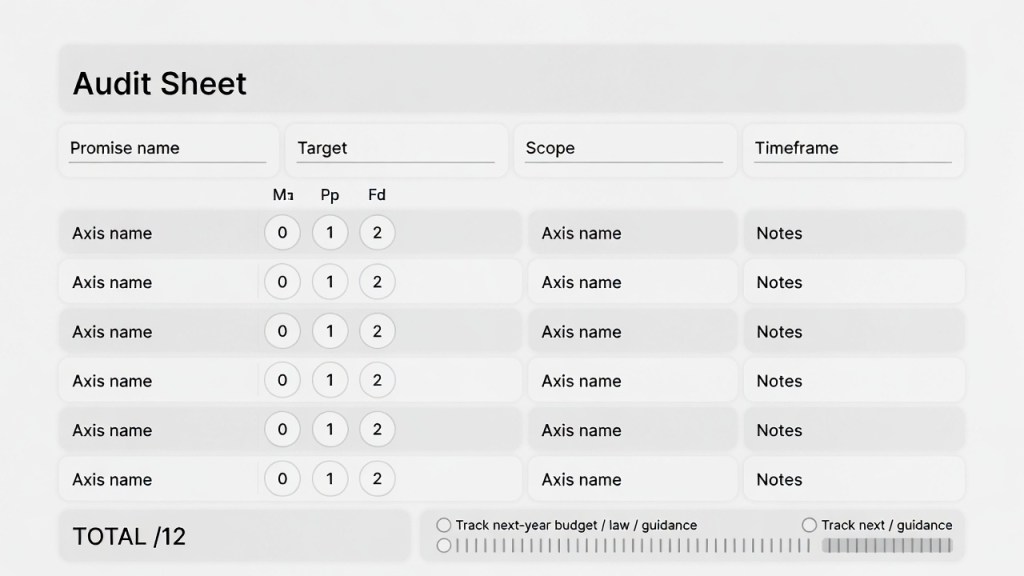
Task: Choose score 1 in the fifth axis row
Action: (x=330, y=430)
